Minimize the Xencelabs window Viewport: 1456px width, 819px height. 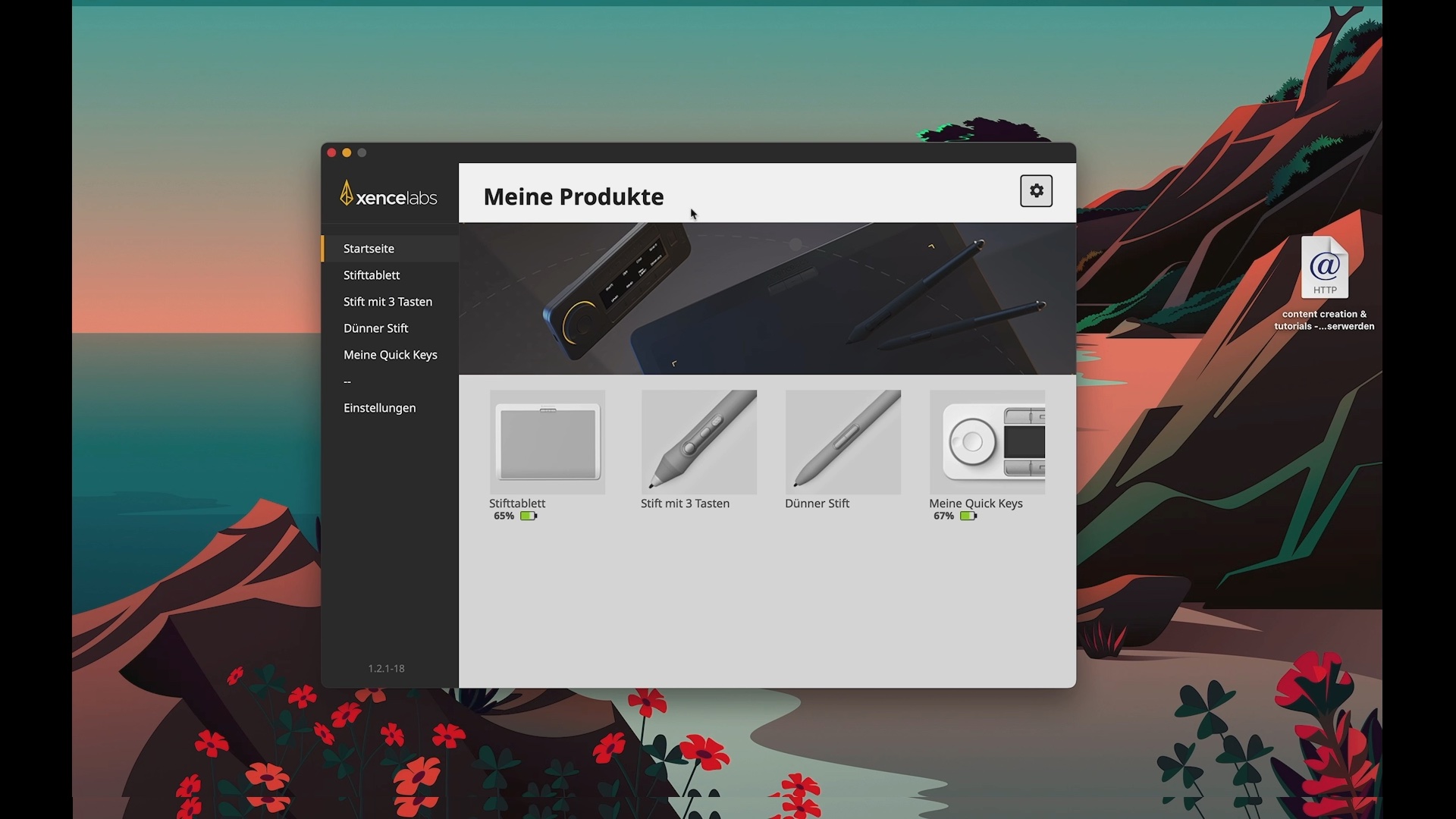(x=347, y=153)
